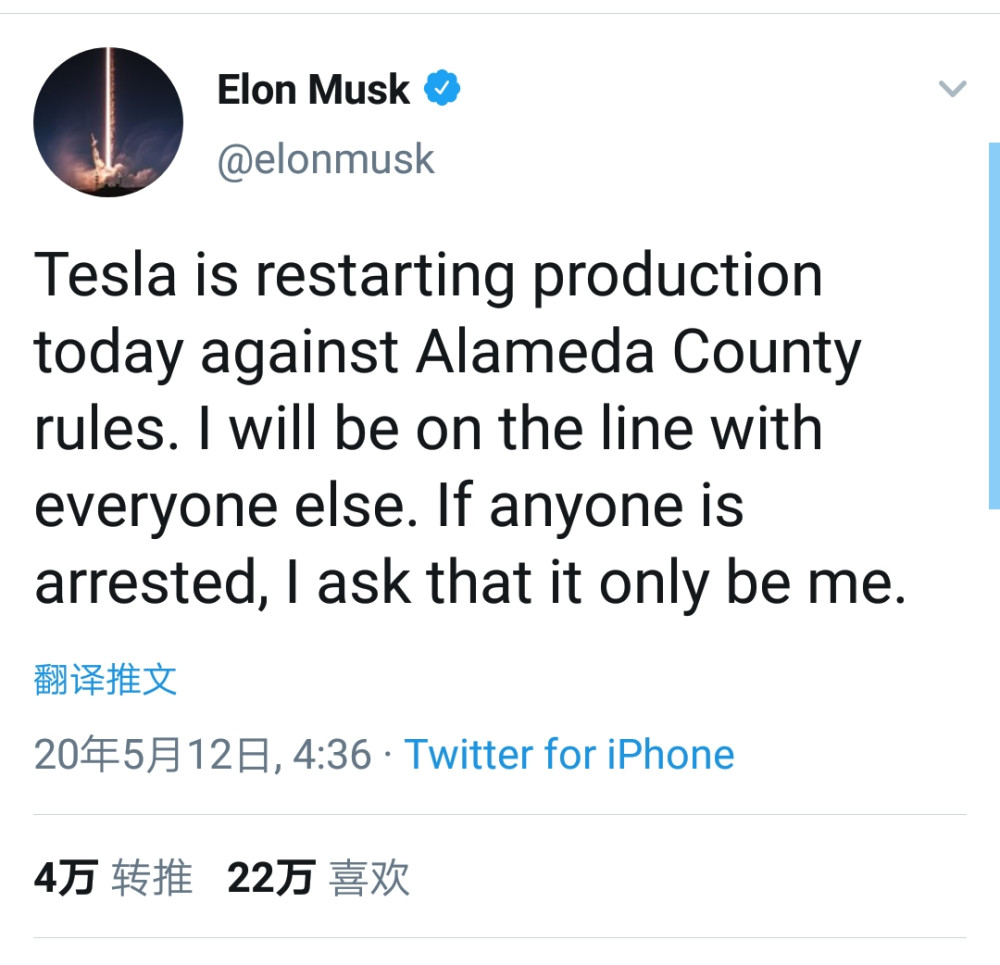Click the 转推 retweets label
The width and height of the screenshot is (1000, 965).
151,879
